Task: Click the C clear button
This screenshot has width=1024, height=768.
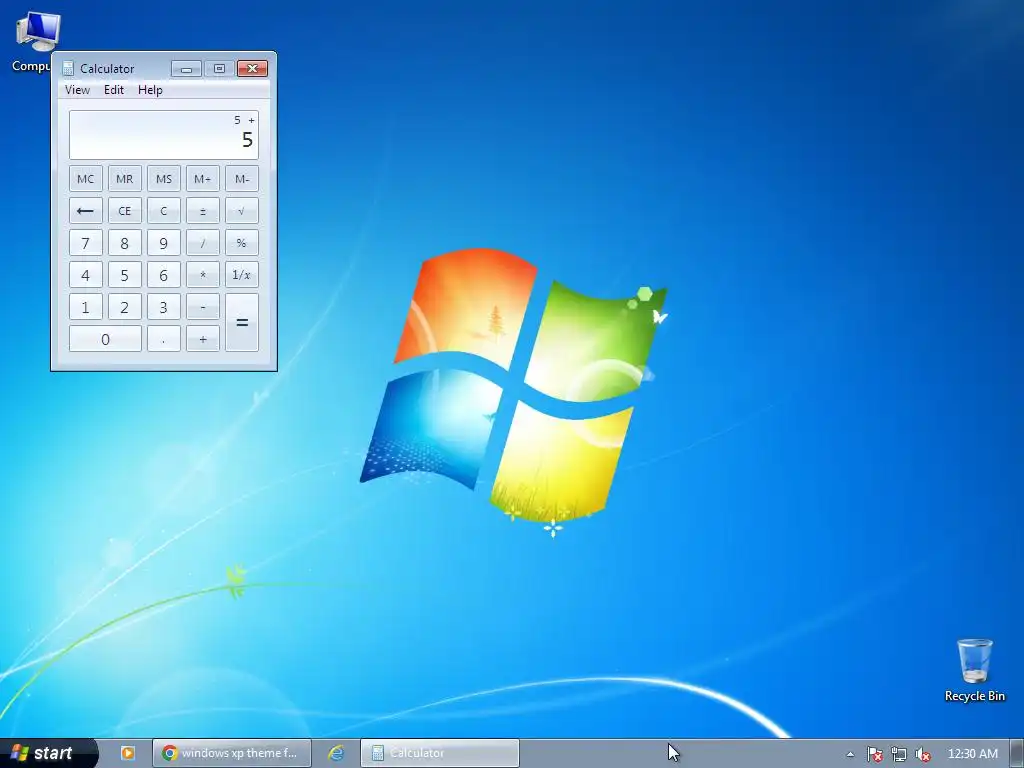Action: coord(164,211)
